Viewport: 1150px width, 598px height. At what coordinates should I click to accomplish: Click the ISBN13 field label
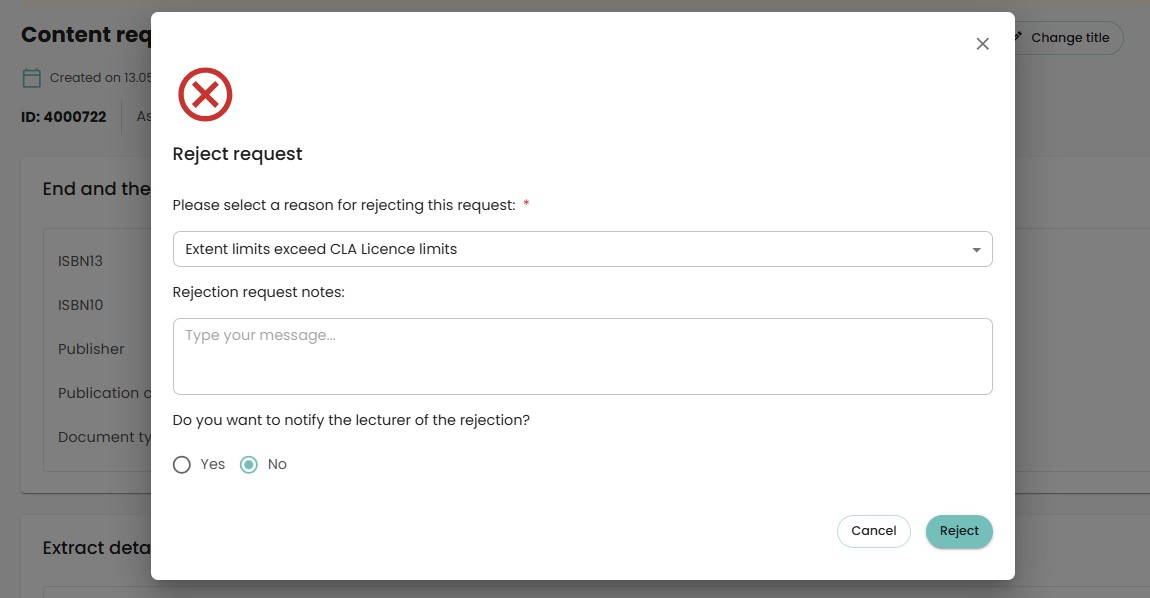(x=81, y=261)
